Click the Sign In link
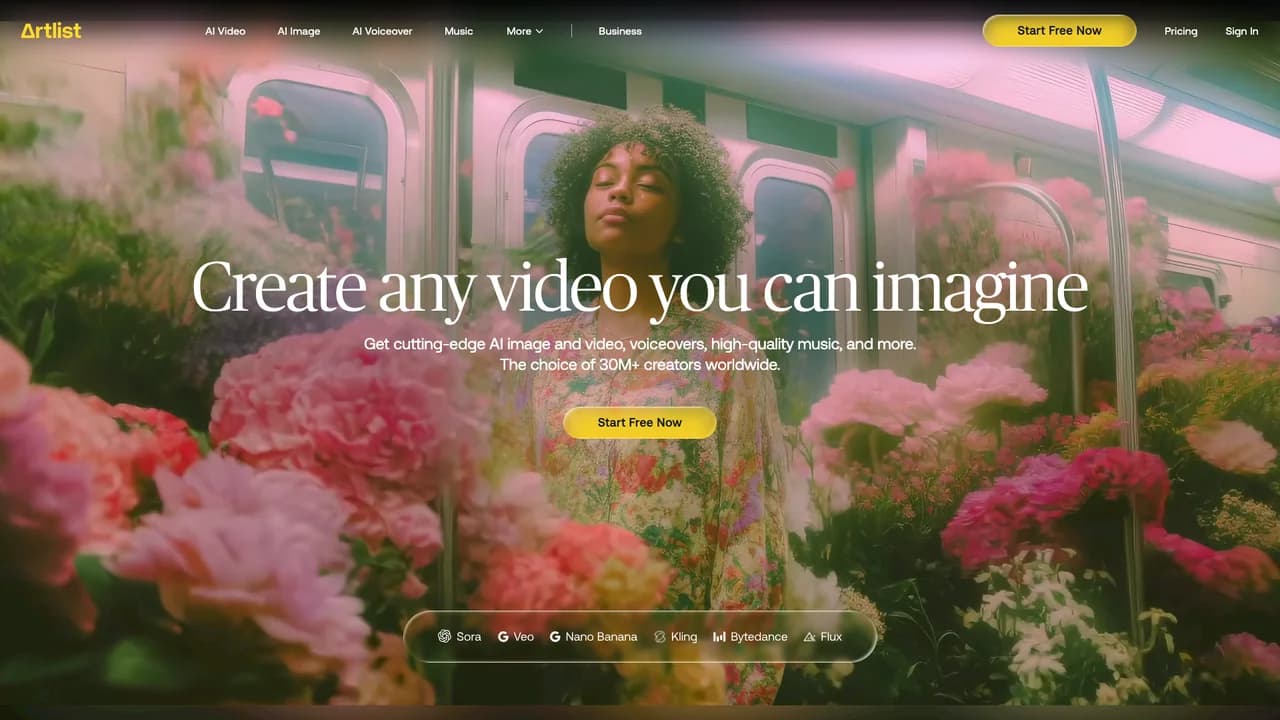The height and width of the screenshot is (720, 1280). [x=1242, y=31]
